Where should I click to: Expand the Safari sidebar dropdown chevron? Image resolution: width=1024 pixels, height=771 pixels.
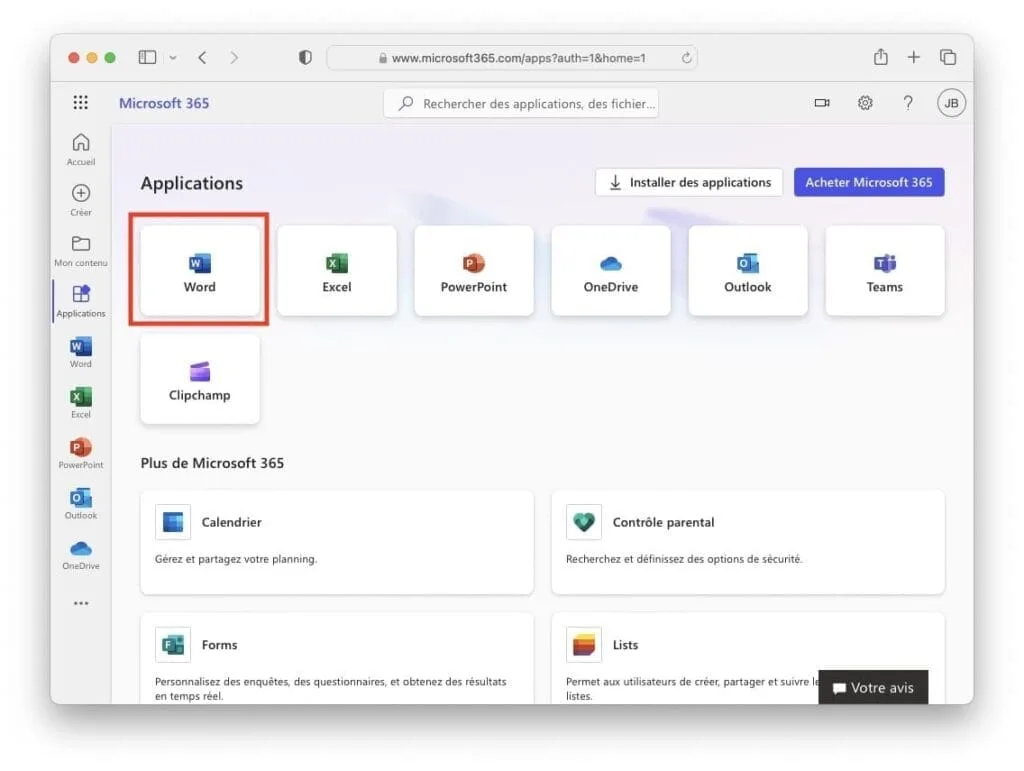[x=172, y=57]
